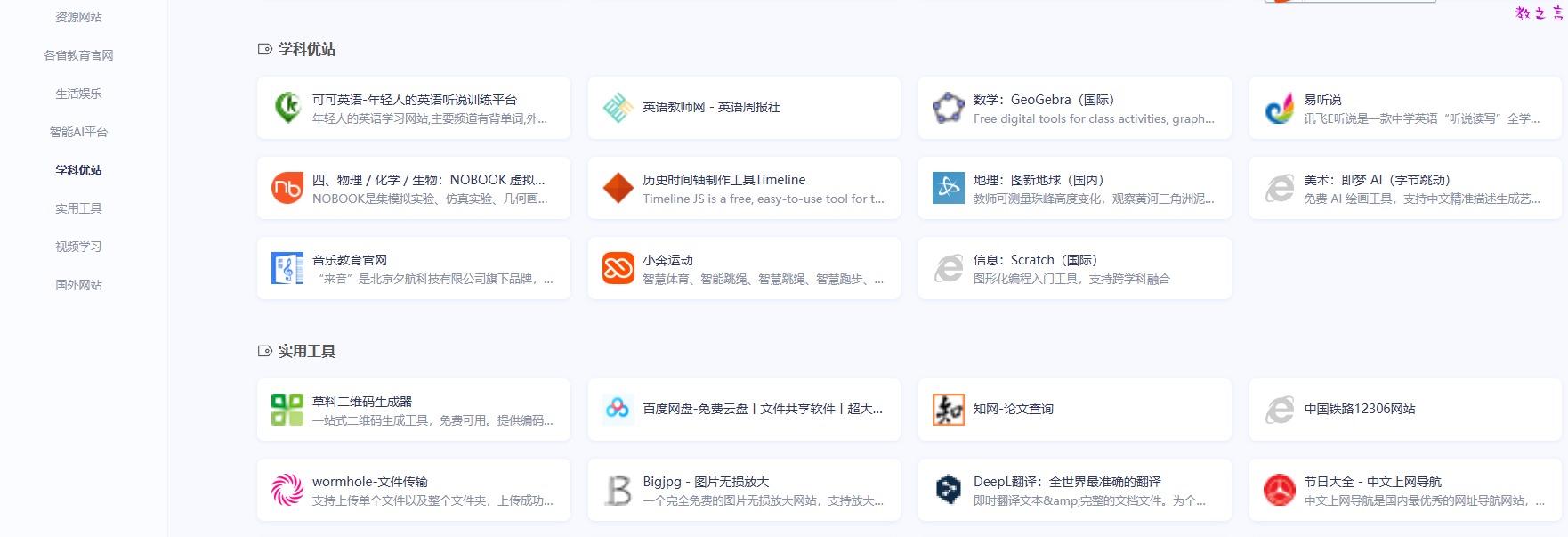
Task: Open 视频学习 in the sidebar
Action: [x=78, y=247]
